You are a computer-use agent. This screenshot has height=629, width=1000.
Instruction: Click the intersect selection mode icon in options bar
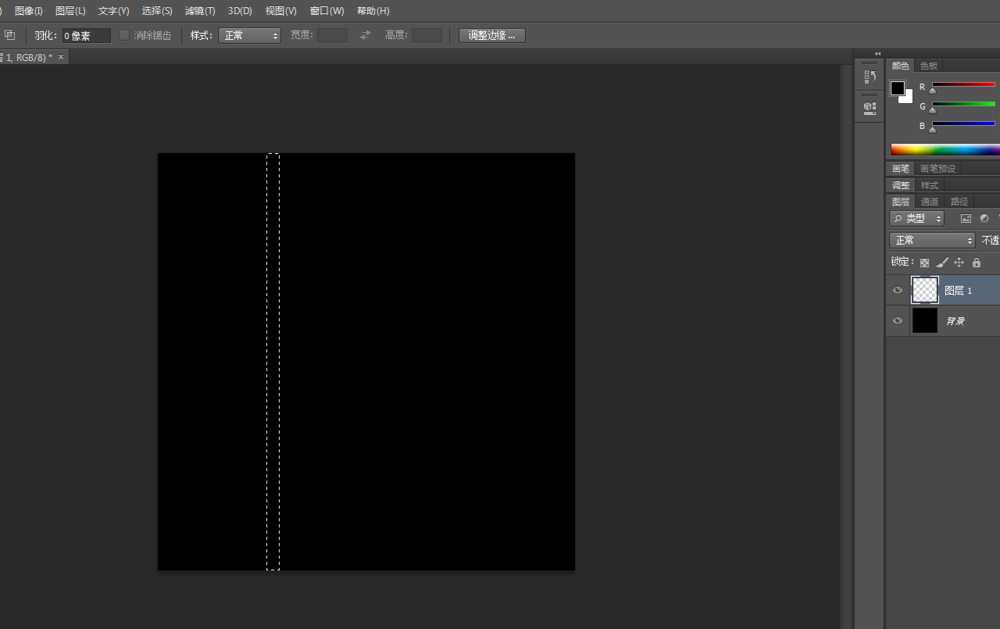[9, 35]
